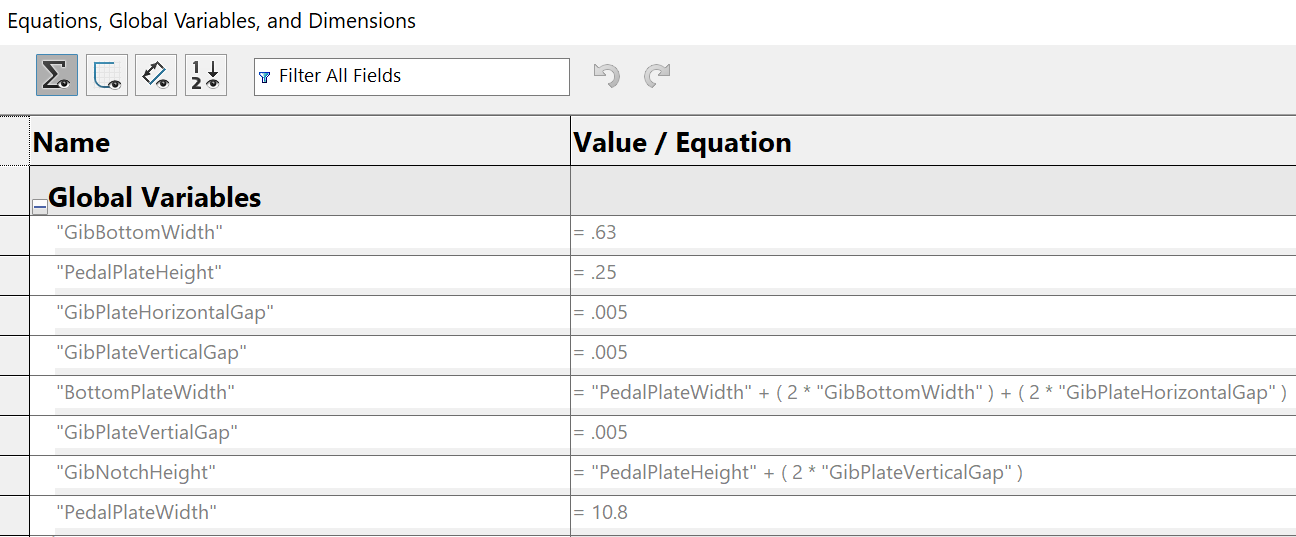Screen dimensions: 1296x537
Task: Click the Redo arrow icon
Action: tap(657, 75)
